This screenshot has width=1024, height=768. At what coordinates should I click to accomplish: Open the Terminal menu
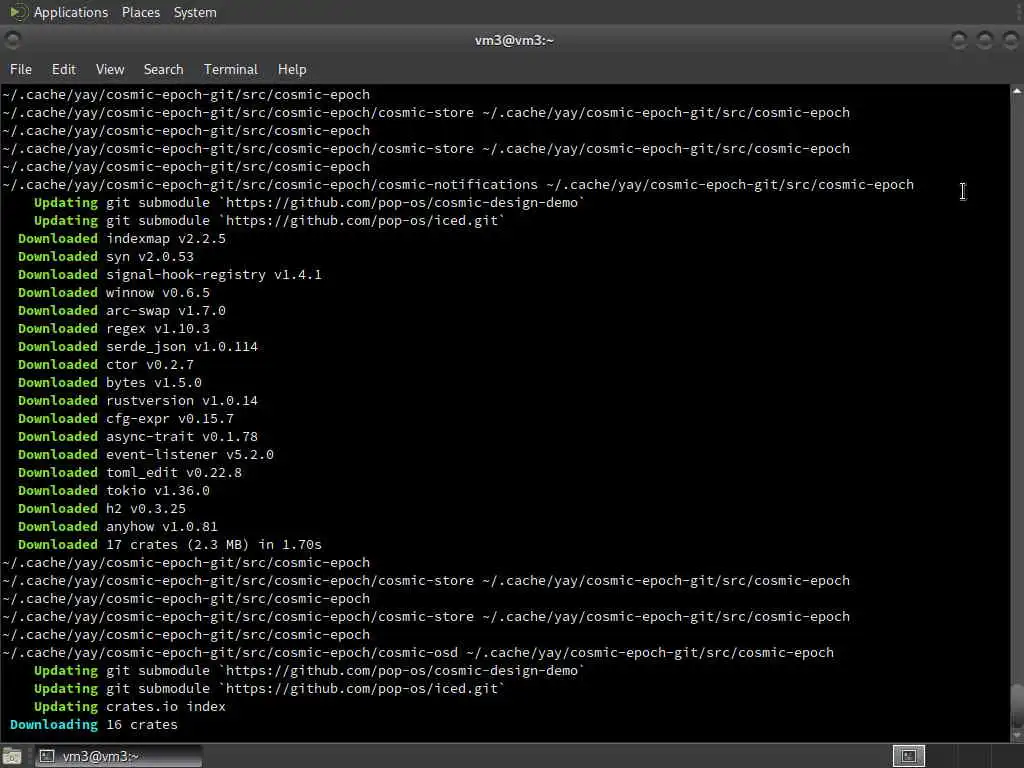point(231,69)
